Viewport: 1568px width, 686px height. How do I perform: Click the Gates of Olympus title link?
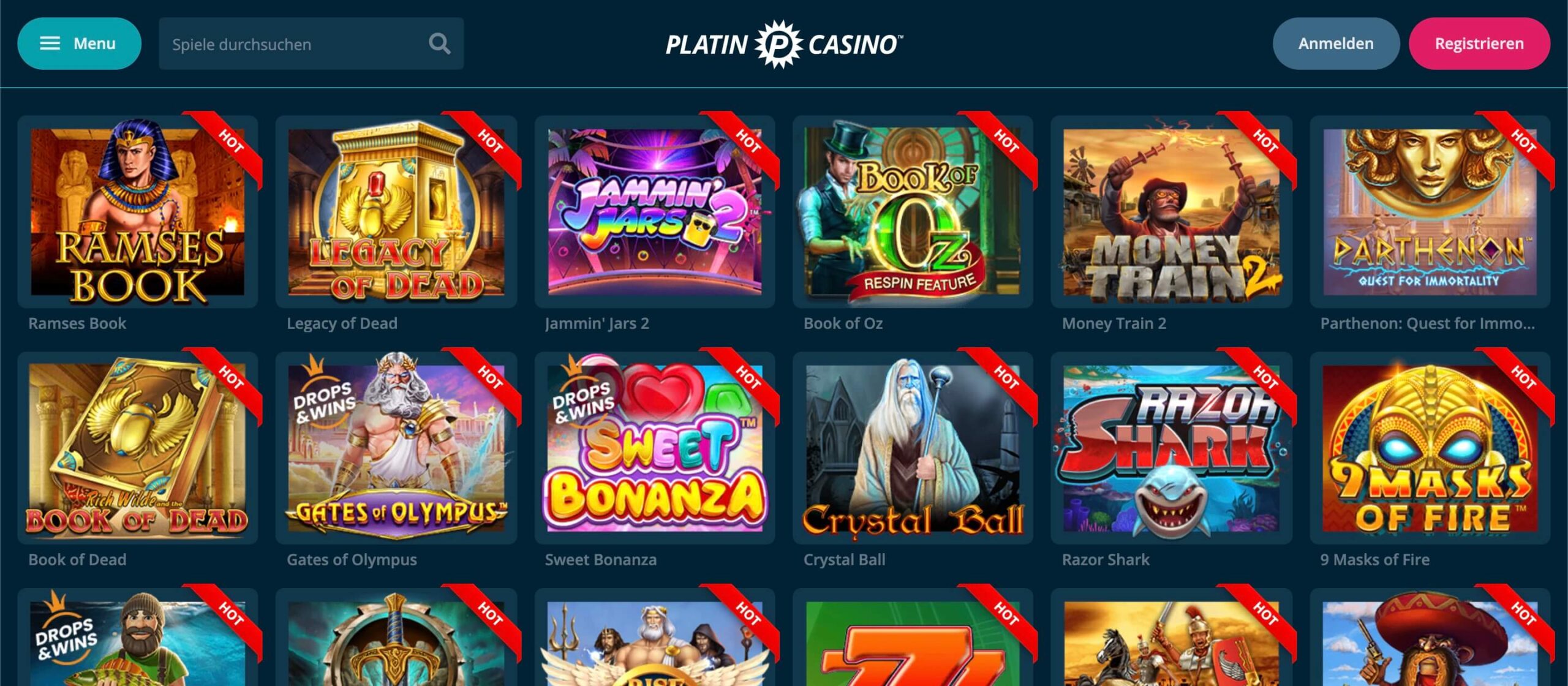(x=352, y=560)
